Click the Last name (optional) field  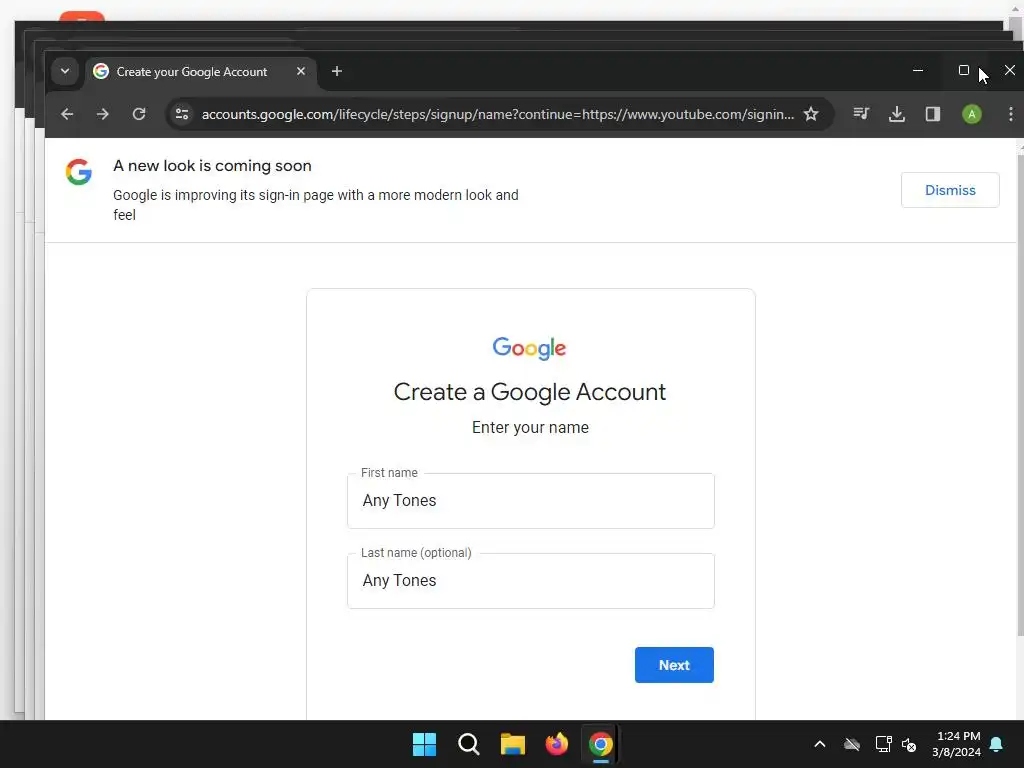[x=530, y=581]
